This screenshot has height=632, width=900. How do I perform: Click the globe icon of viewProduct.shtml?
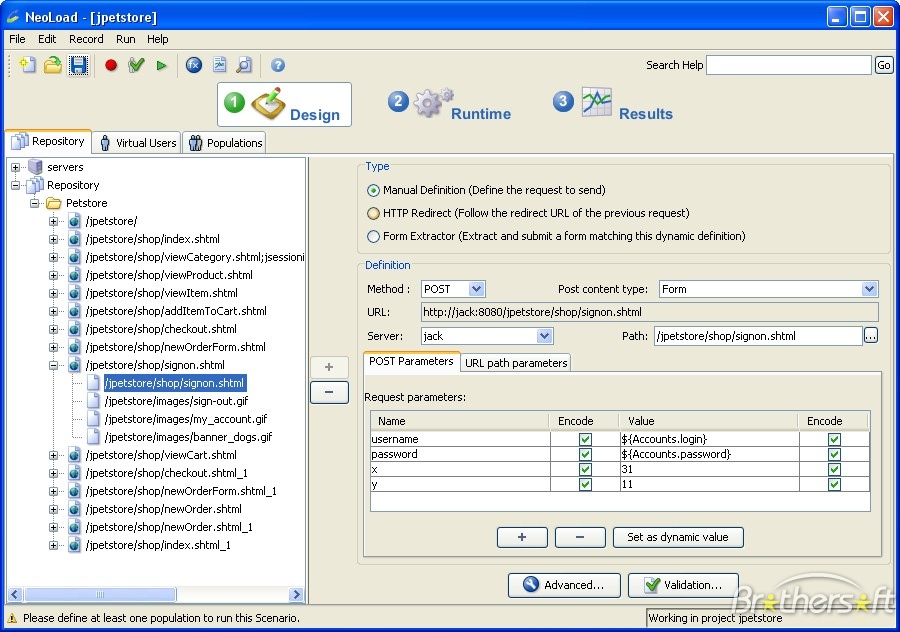tap(74, 275)
